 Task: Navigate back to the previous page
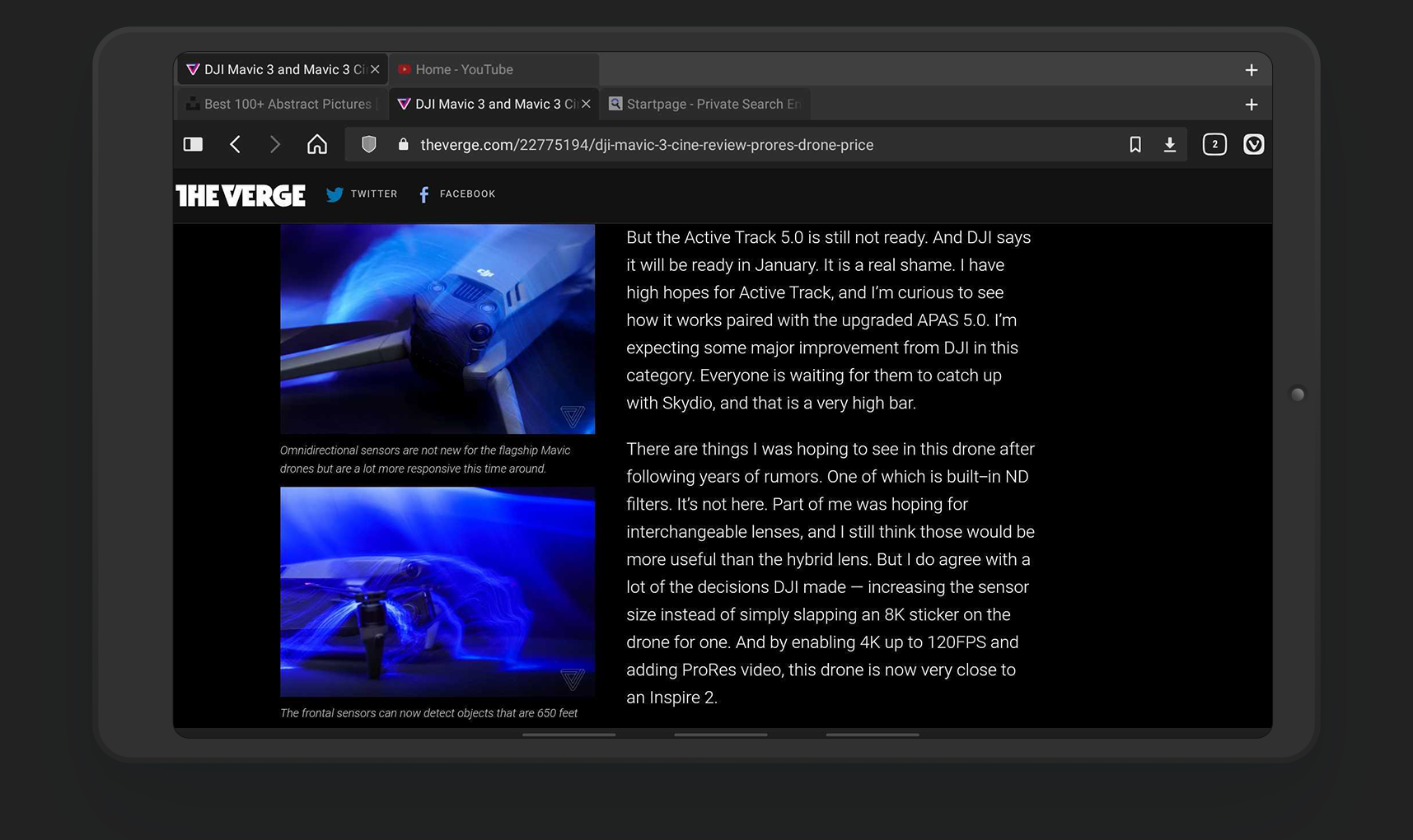[x=235, y=144]
